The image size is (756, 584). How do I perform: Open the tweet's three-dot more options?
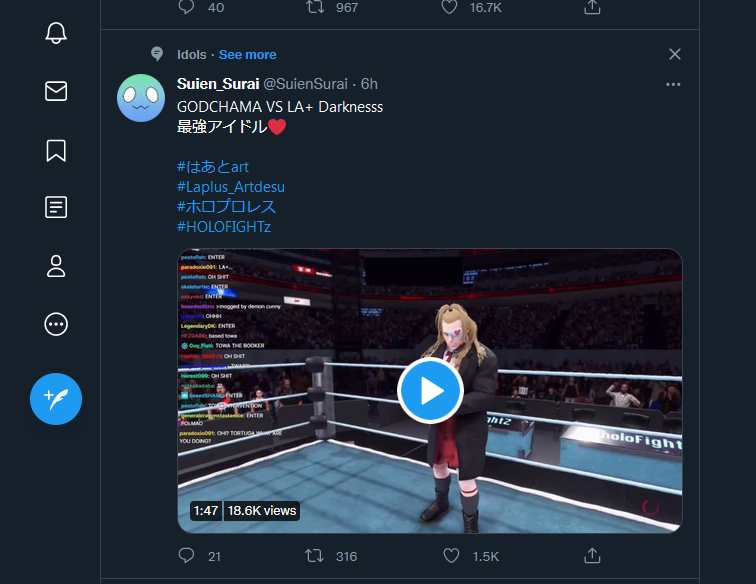(674, 84)
